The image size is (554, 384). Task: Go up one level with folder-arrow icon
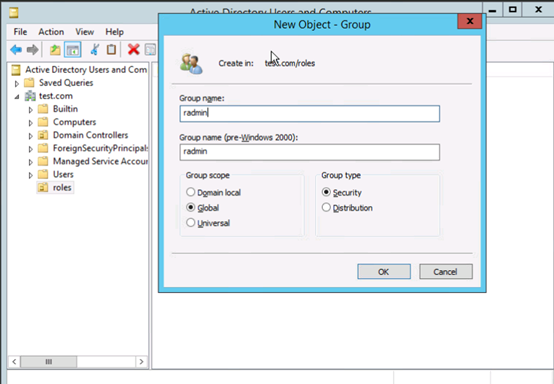55,49
